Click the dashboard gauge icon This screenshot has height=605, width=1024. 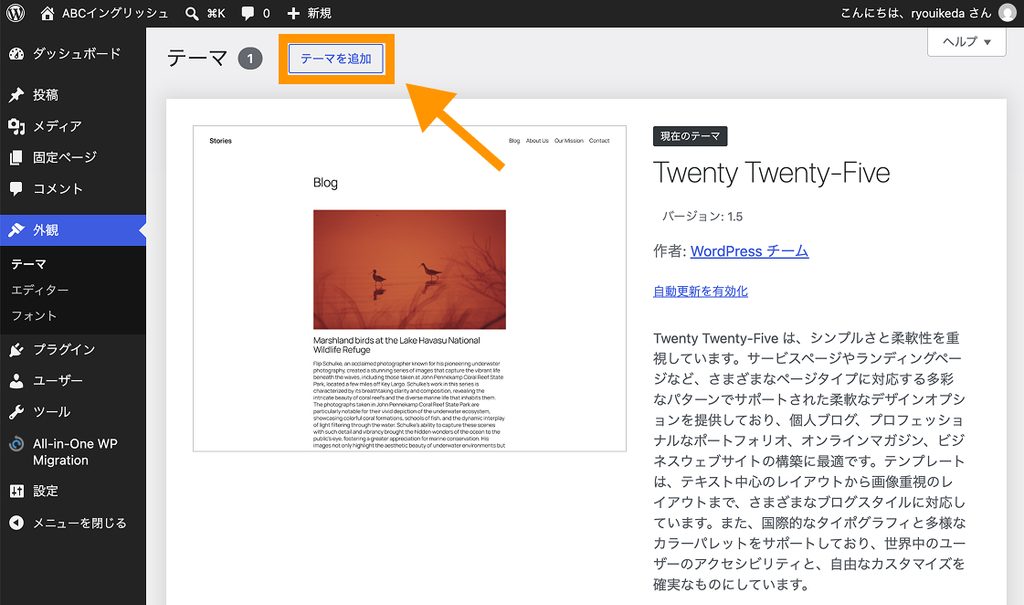(x=16, y=54)
